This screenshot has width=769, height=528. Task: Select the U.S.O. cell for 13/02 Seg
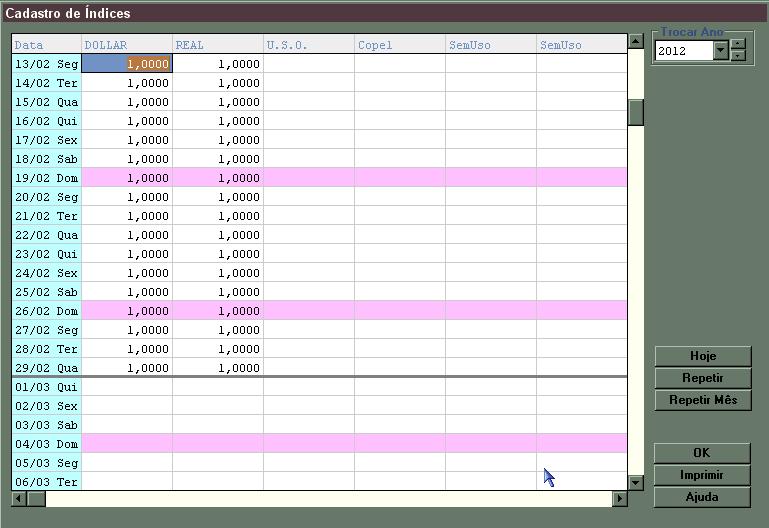309,64
